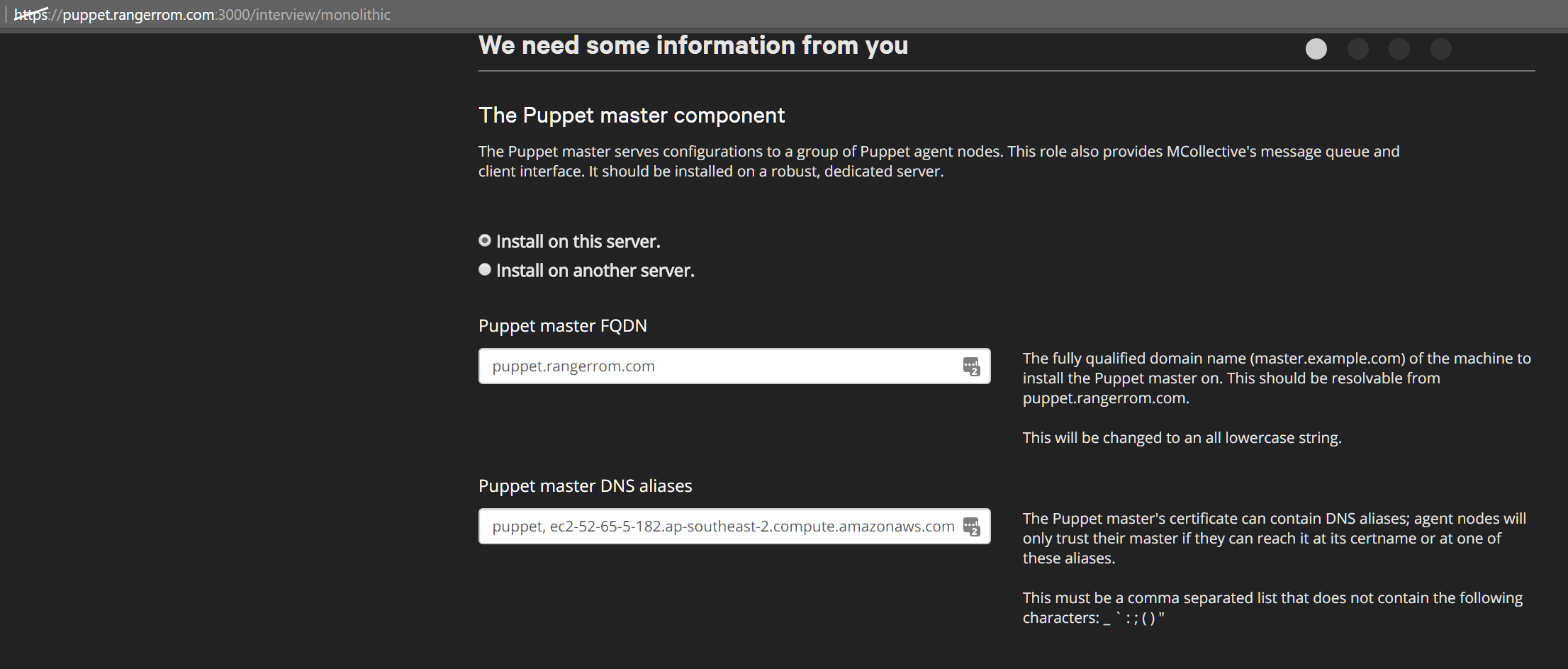
Task: Toggle the currently active install location radio
Action: click(485, 241)
